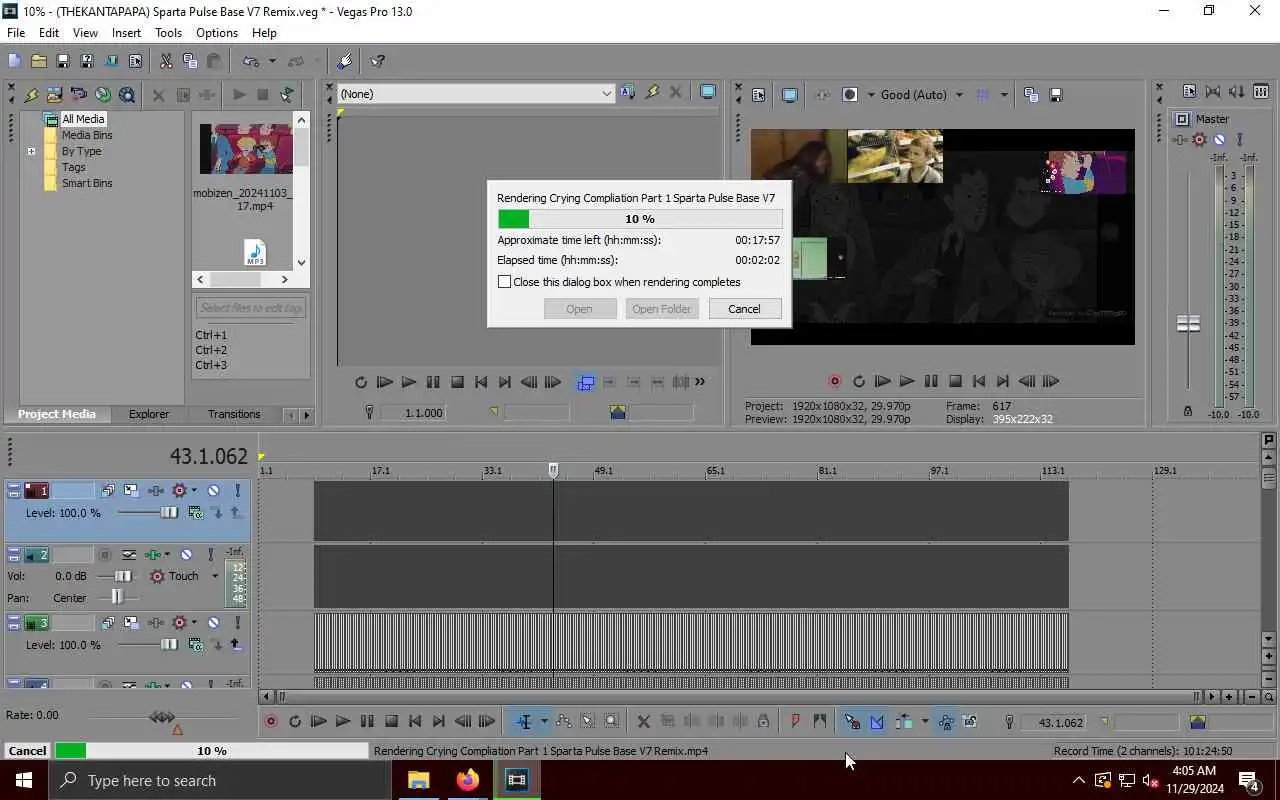Viewport: 1280px width, 800px height.
Task: Copy preview snapshot to clipboard
Action: click(x=1031, y=95)
